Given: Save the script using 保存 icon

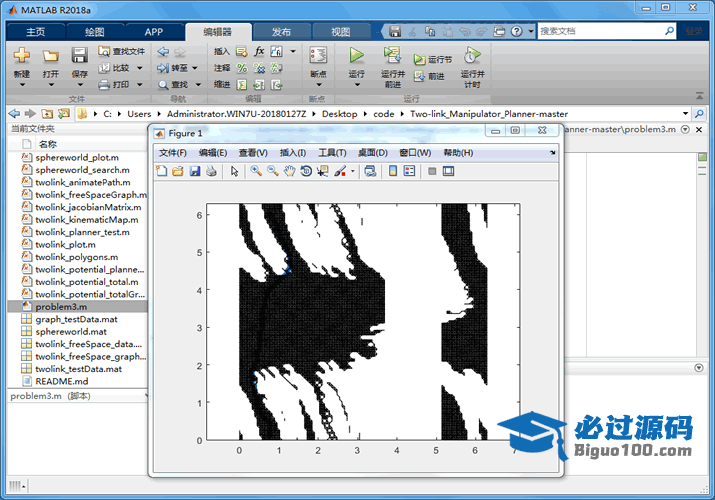Looking at the screenshot, I should pos(79,56).
